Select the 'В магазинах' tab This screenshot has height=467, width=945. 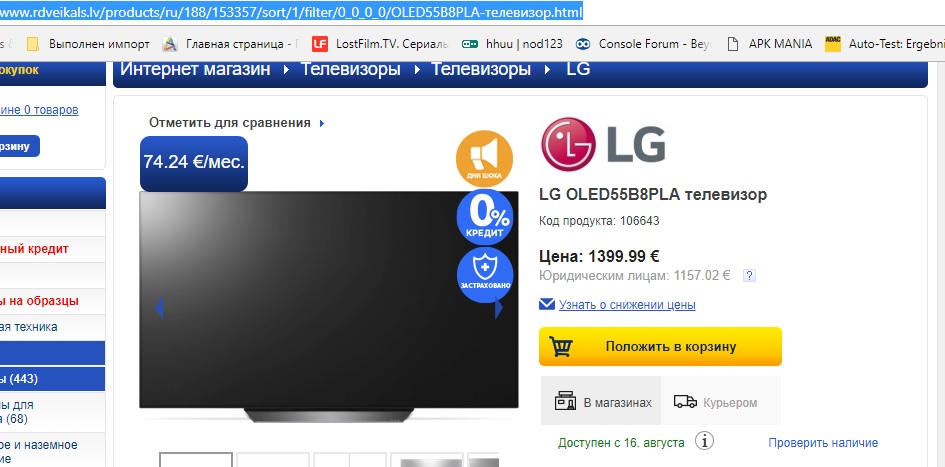pyautogui.click(x=602, y=402)
